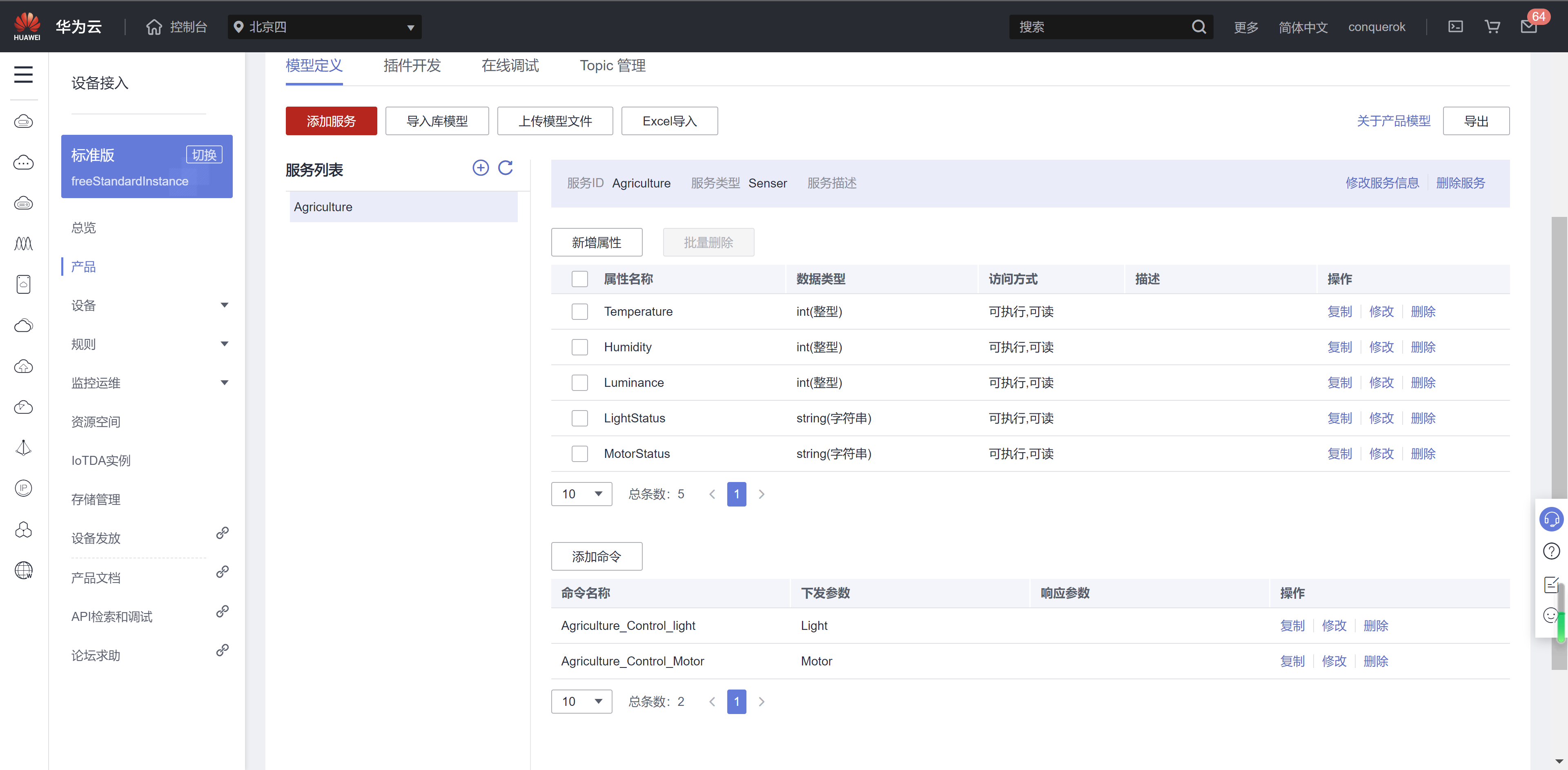Toggle the select-all properties checkbox
Viewport: 1568px width, 770px height.
579,279
